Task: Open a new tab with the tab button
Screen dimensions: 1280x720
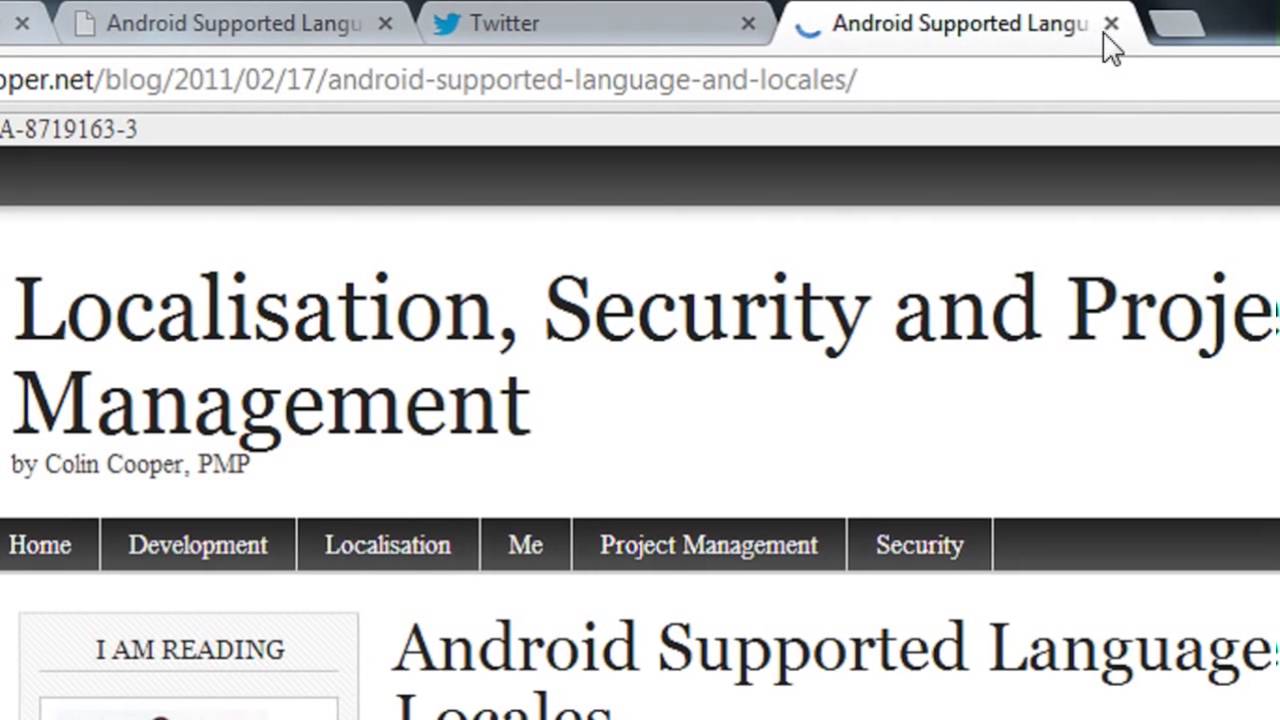Action: [1178, 25]
